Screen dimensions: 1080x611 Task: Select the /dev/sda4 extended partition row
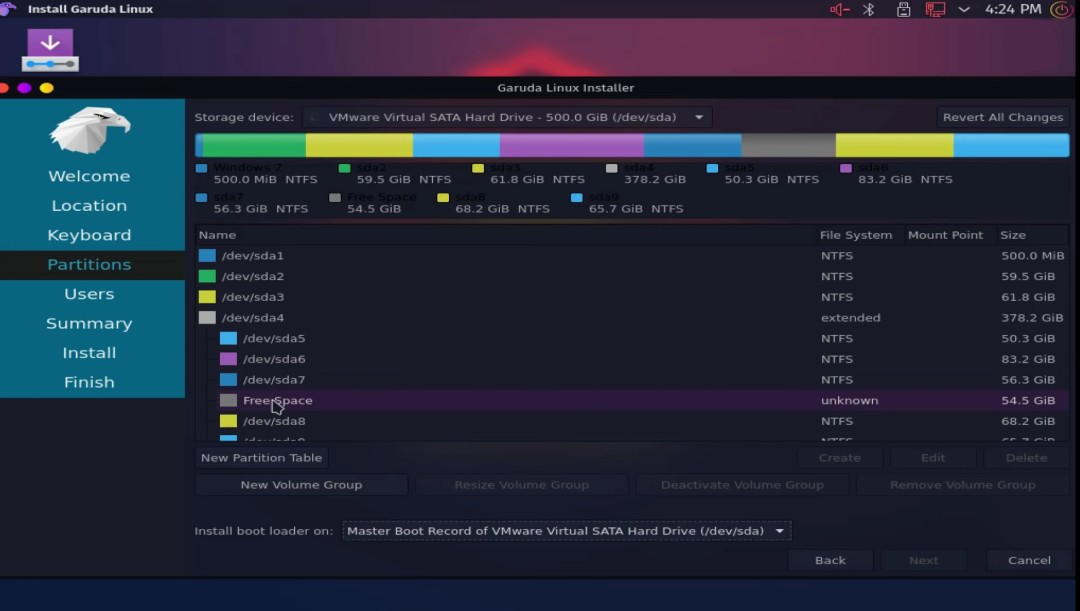(632, 318)
